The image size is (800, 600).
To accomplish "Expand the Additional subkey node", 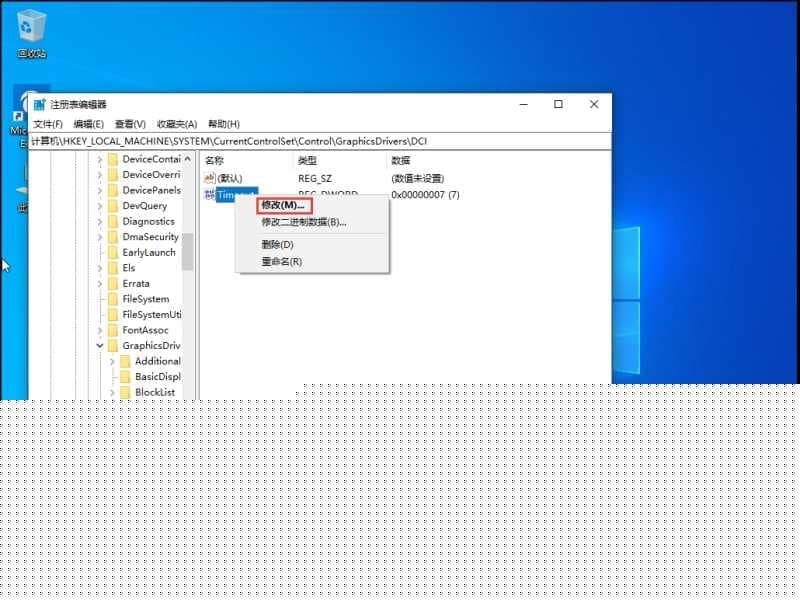I will (x=112, y=362).
